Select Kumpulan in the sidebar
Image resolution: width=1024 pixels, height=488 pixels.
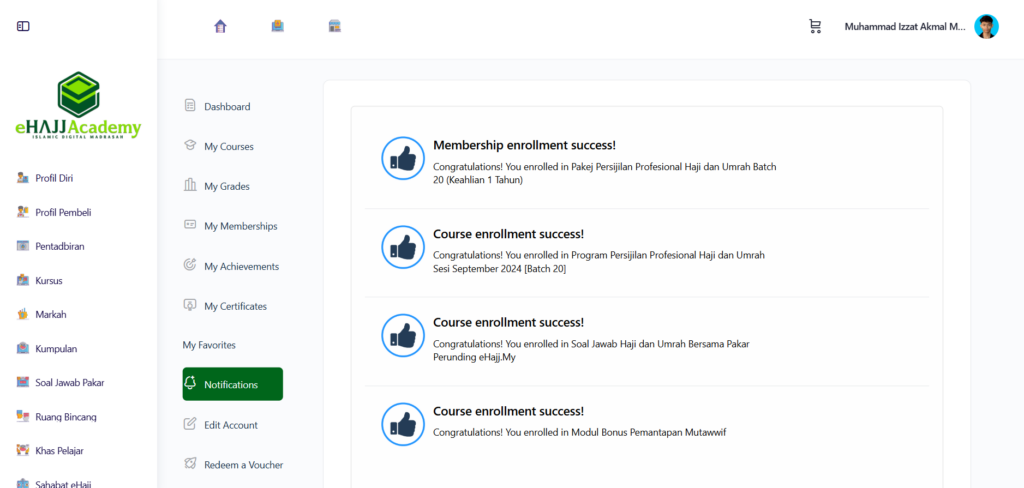click(56, 348)
